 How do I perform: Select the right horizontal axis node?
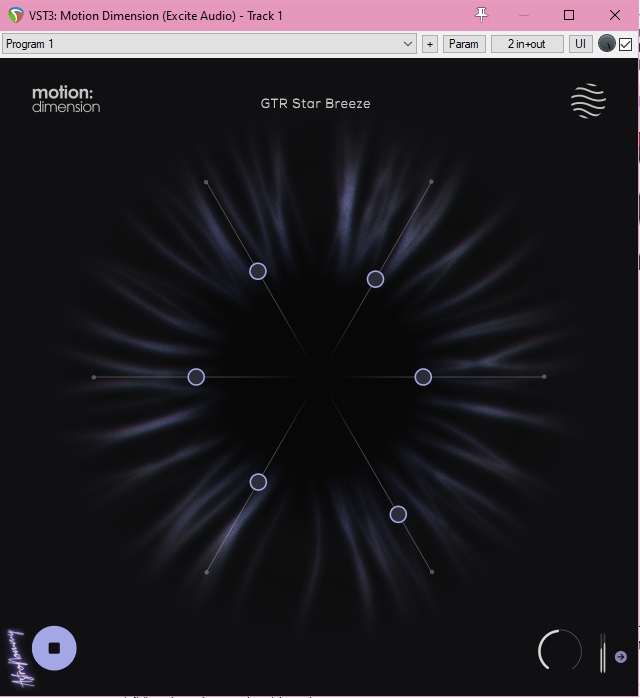[423, 377]
